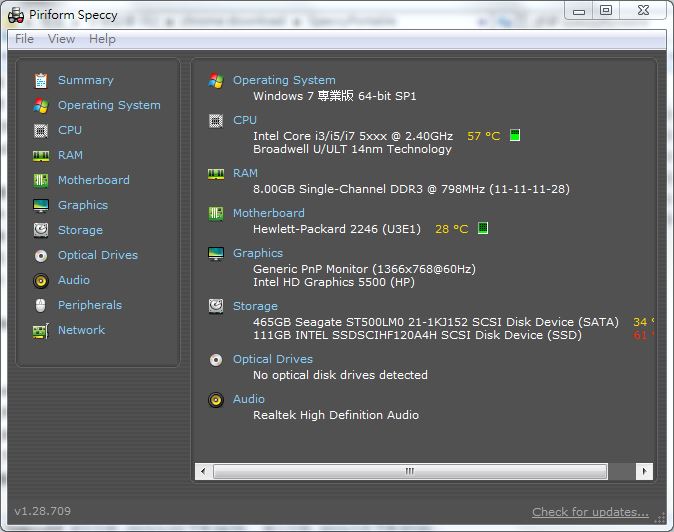Screen dimensions: 674x532
Task: Click the Generic PnP Monitor text
Action: point(365,269)
